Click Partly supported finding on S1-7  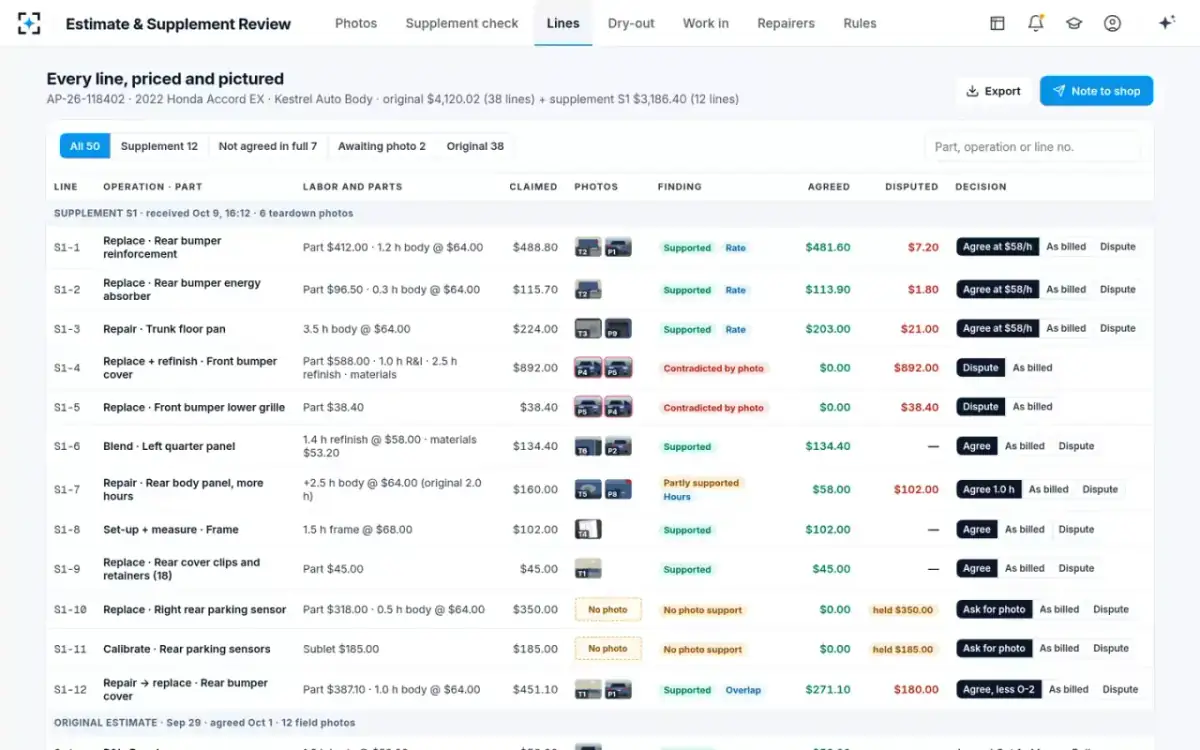click(x=701, y=483)
